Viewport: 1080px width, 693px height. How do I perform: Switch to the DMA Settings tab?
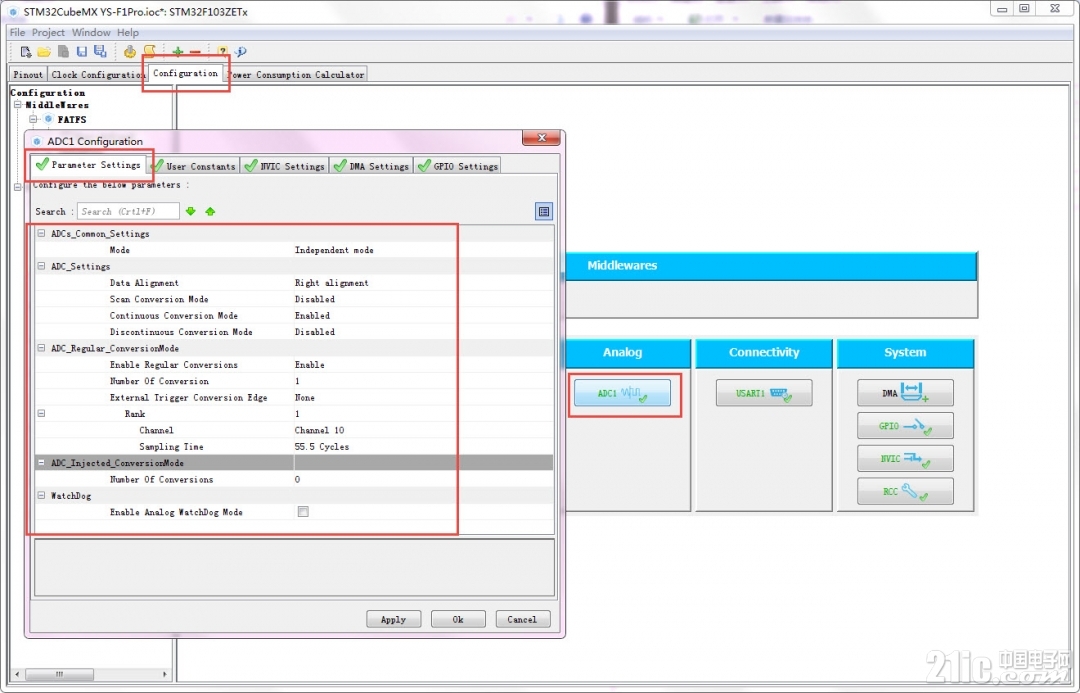pyautogui.click(x=371, y=166)
